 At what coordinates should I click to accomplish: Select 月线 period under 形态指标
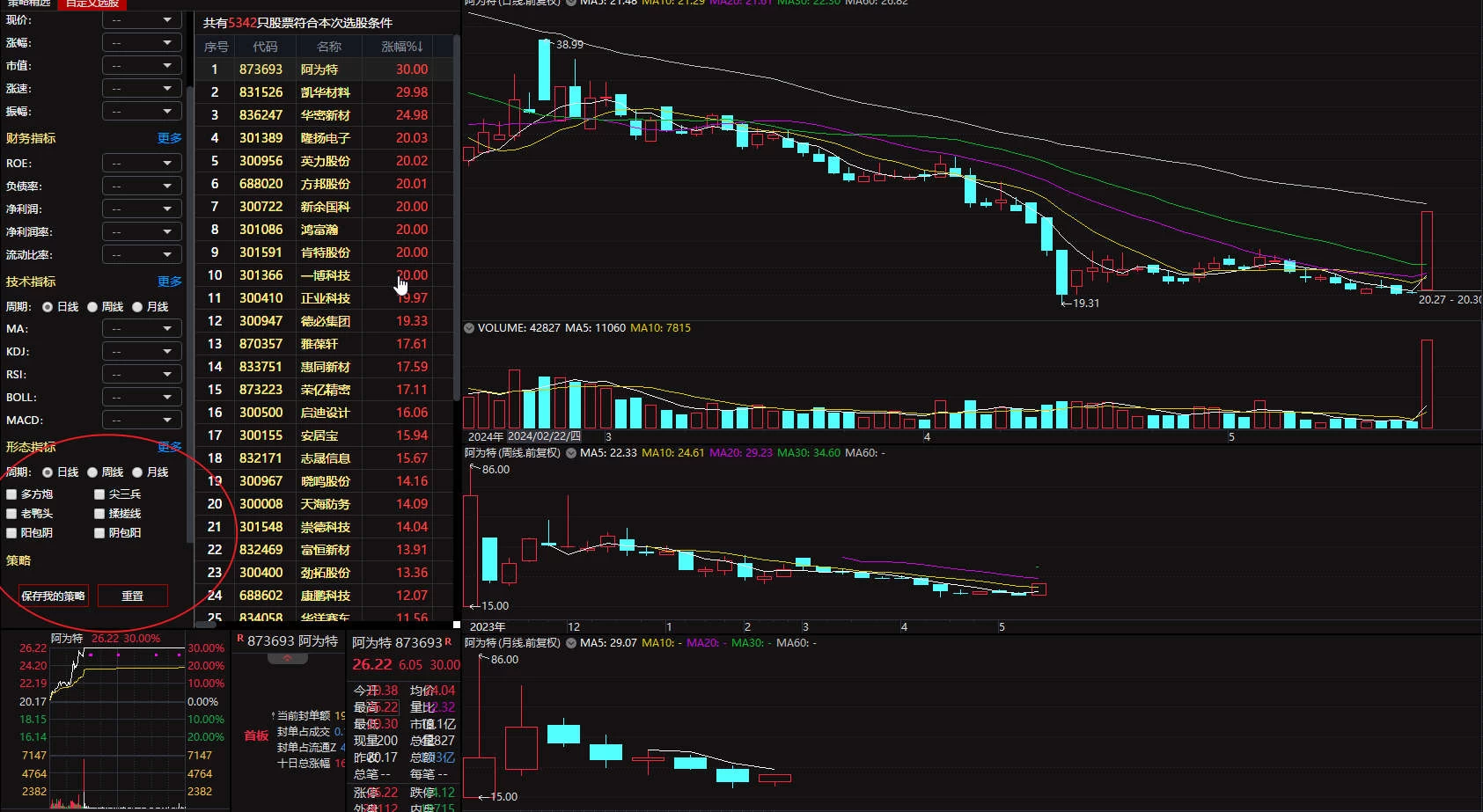137,472
